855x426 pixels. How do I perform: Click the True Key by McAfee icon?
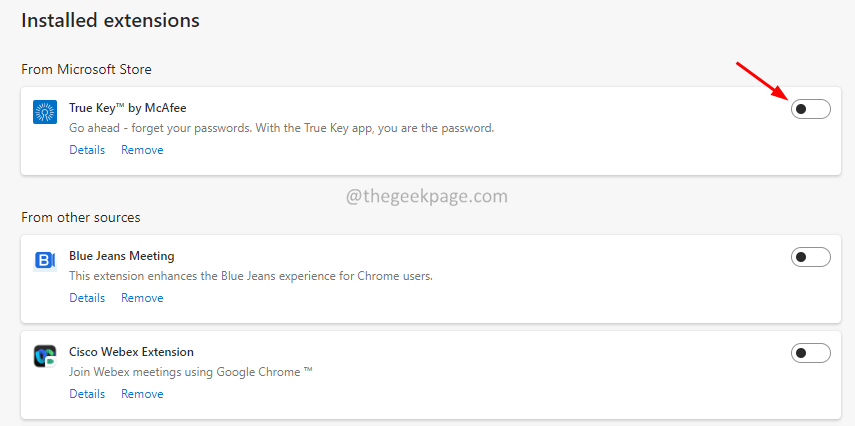45,112
